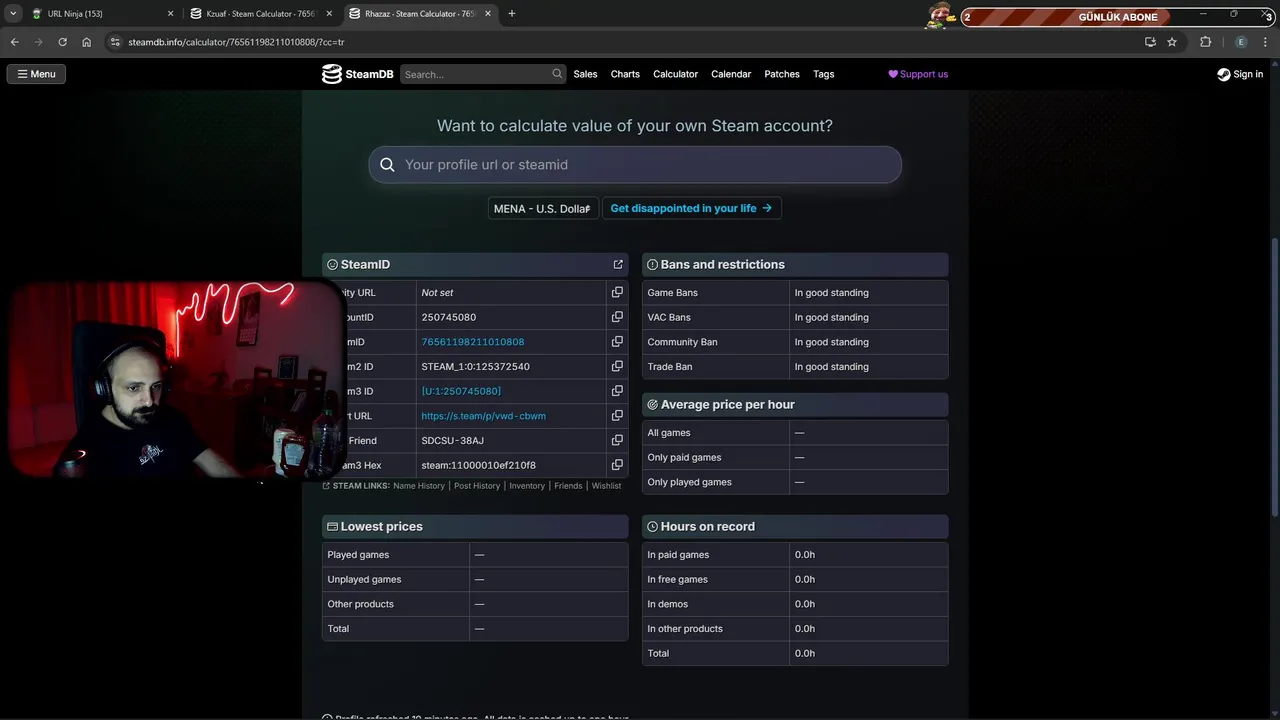This screenshot has height=720, width=1280.
Task: Copy the s.team short URL value
Action: click(617, 415)
